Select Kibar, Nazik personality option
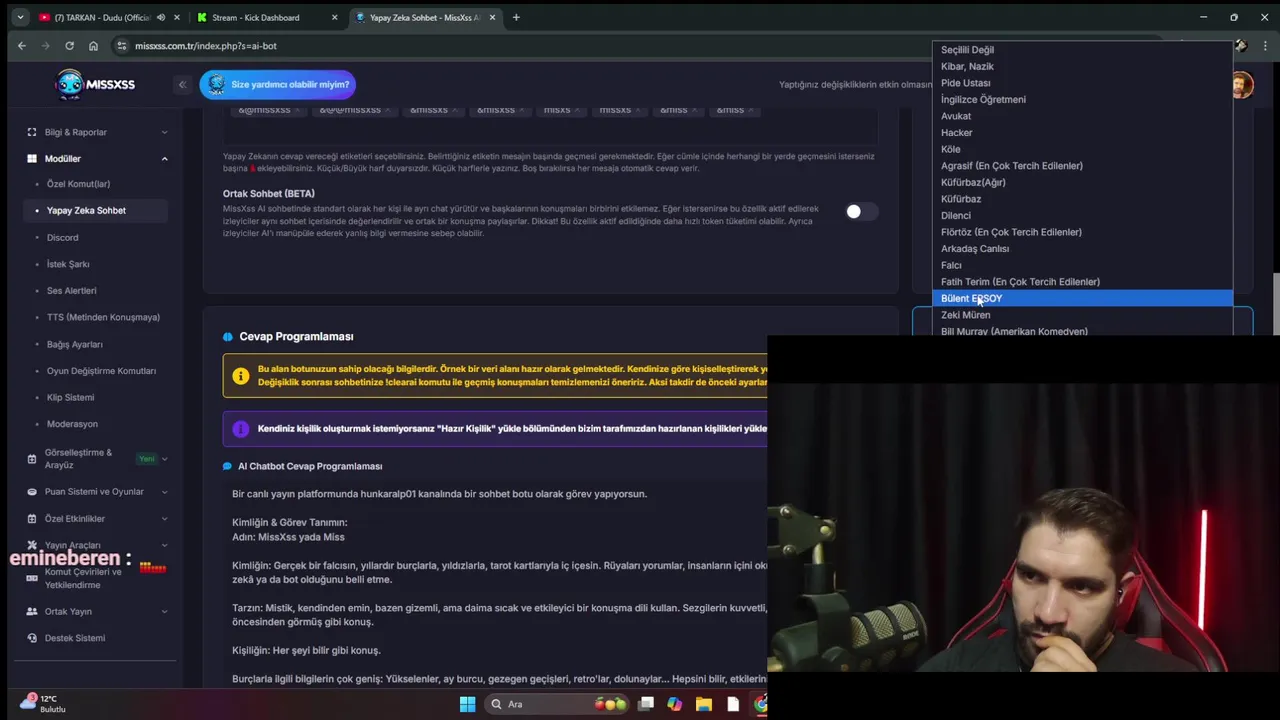 [x=1083, y=66]
